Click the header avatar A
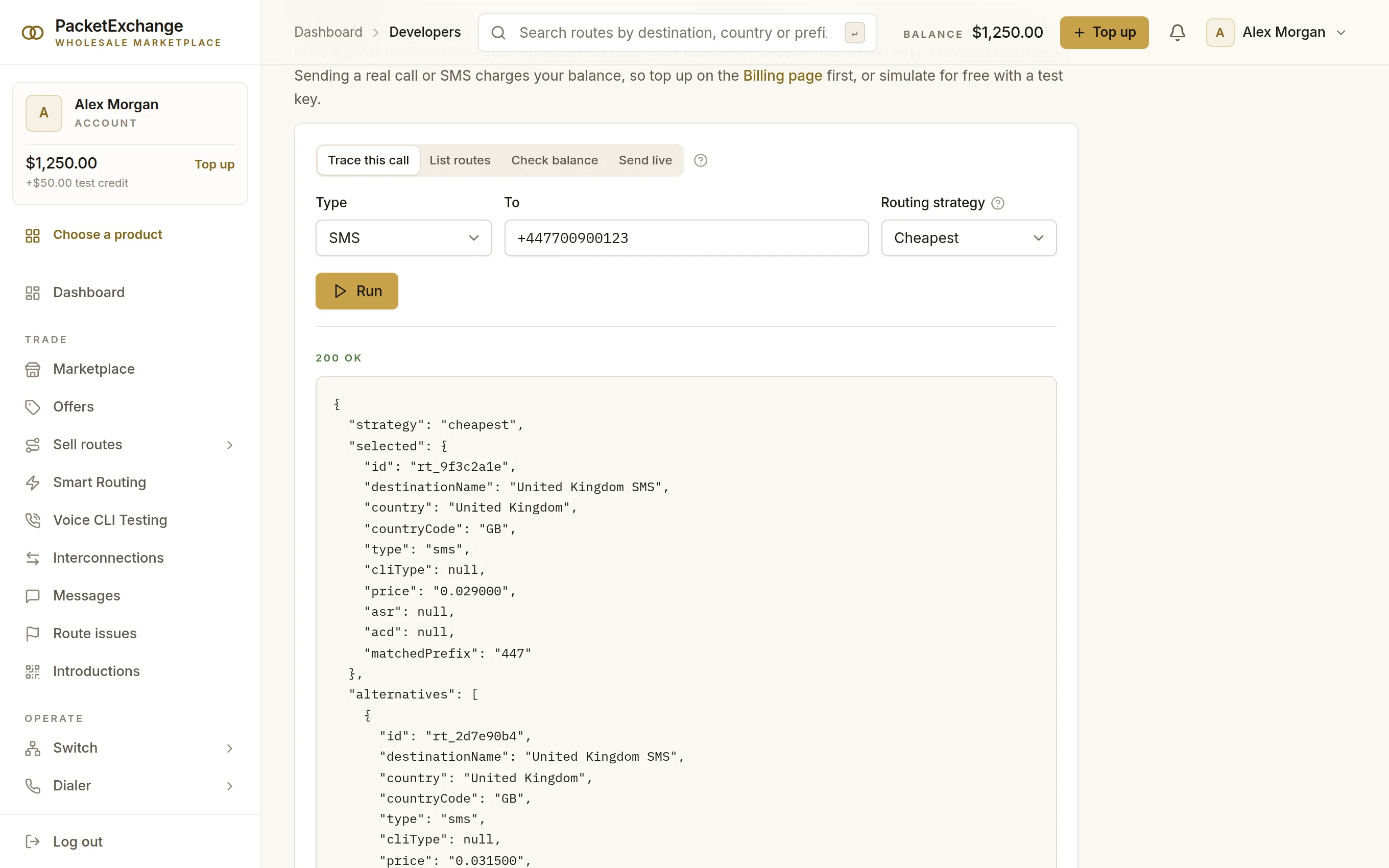Image resolution: width=1389 pixels, height=868 pixels. pos(1219,33)
